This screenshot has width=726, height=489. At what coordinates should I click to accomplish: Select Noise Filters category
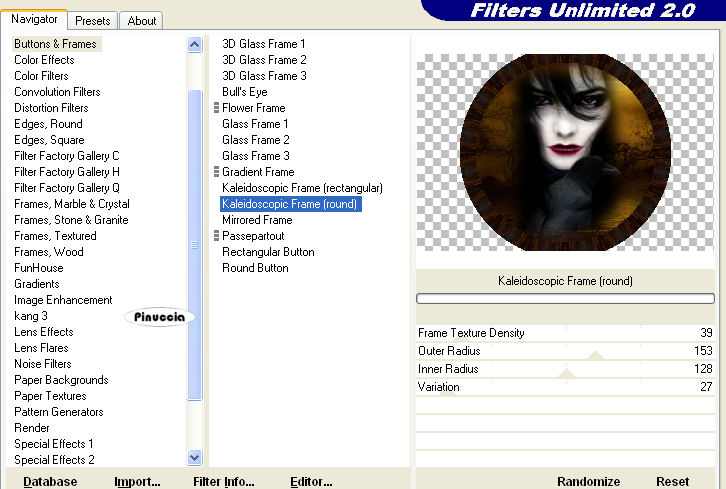[x=43, y=364]
